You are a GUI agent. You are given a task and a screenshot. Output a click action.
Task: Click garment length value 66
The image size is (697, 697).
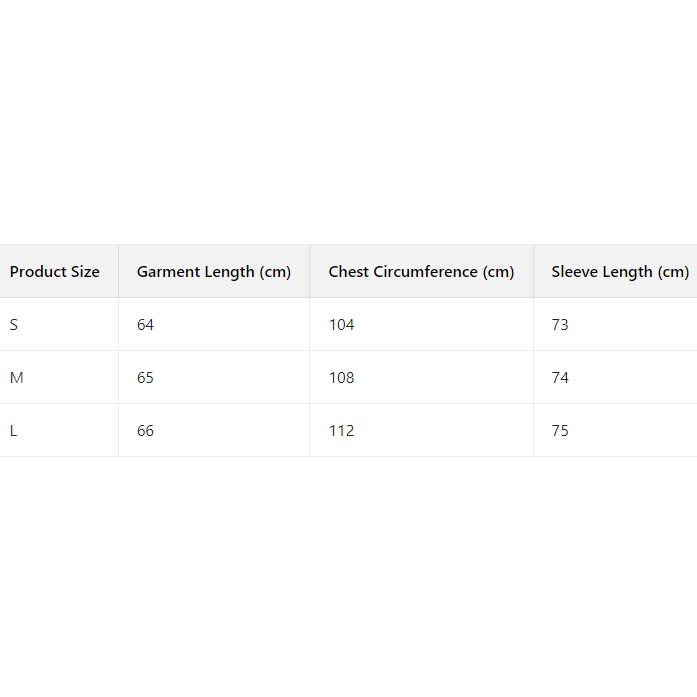146,431
